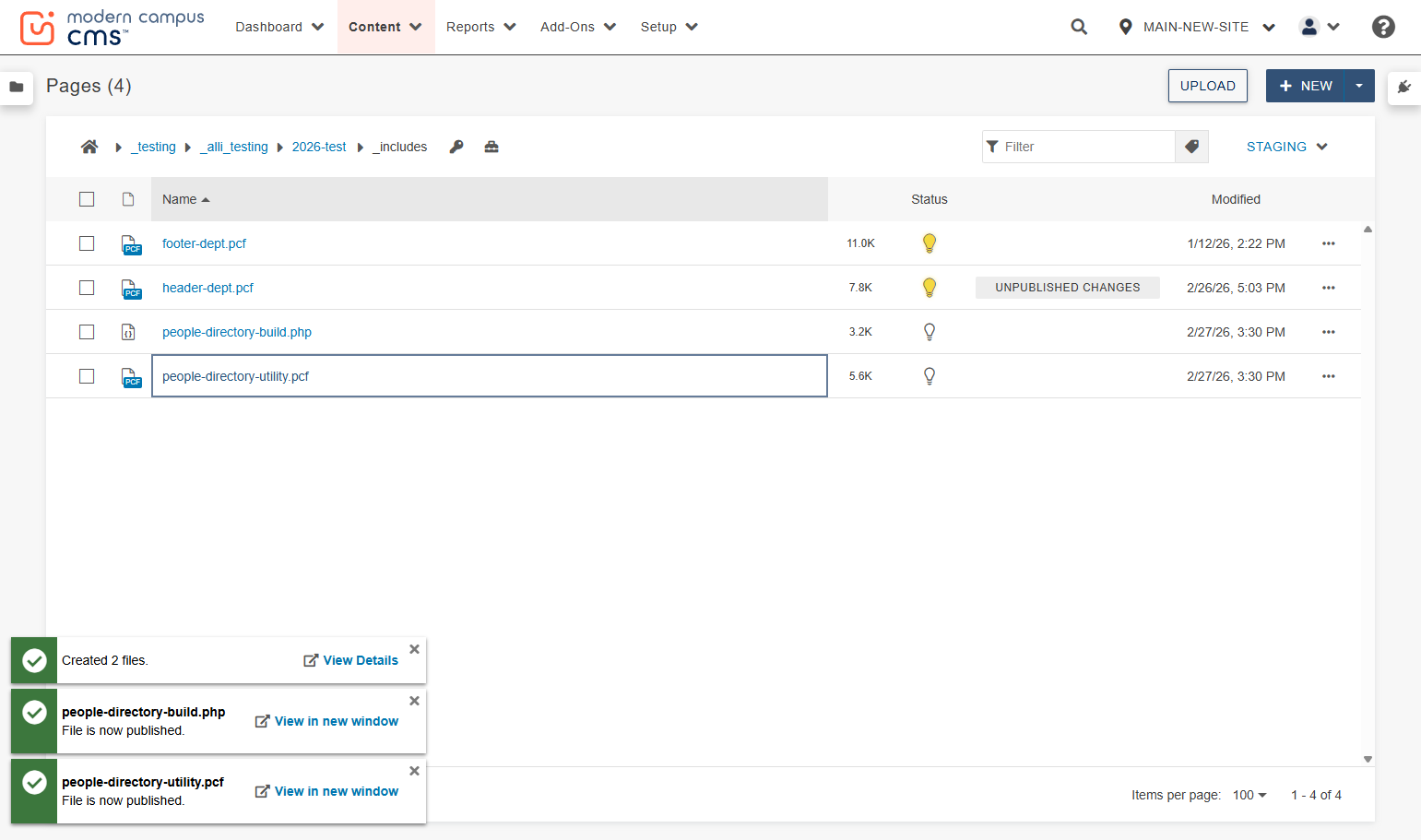This screenshot has height=840, width=1421.
Task: Open the people-directory-utility.pcf file link
Action: click(x=235, y=376)
